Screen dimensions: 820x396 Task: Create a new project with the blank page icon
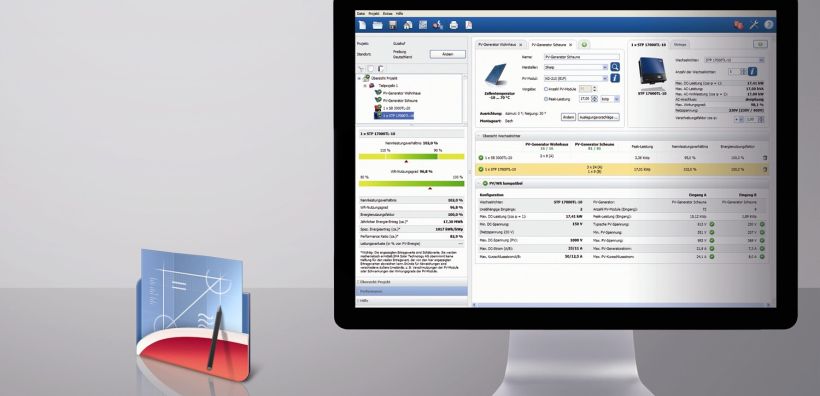click(362, 25)
